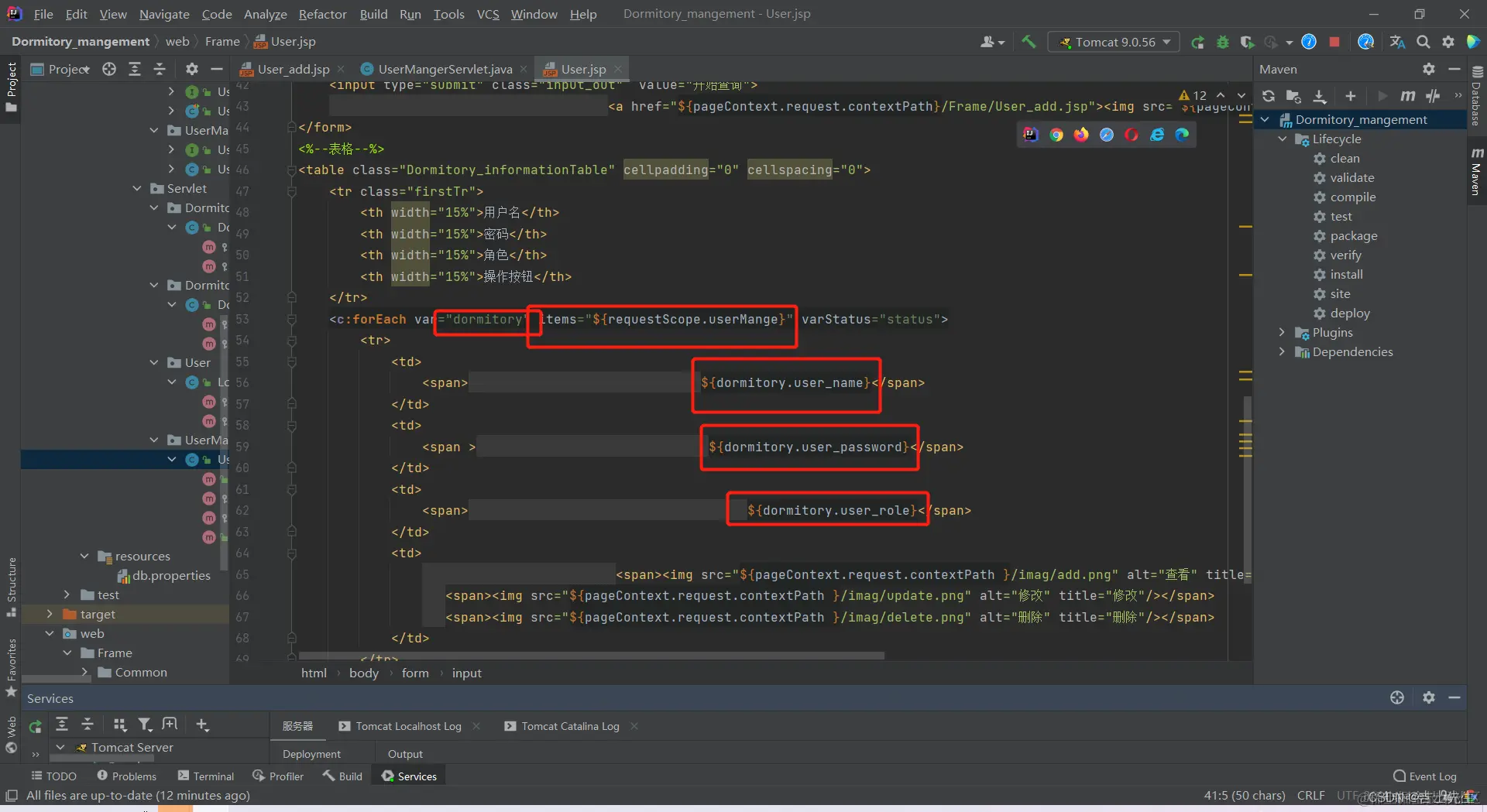Viewport: 1487px width, 812px height.
Task: Open the built-in IntelliJ preview
Action: (x=1031, y=135)
